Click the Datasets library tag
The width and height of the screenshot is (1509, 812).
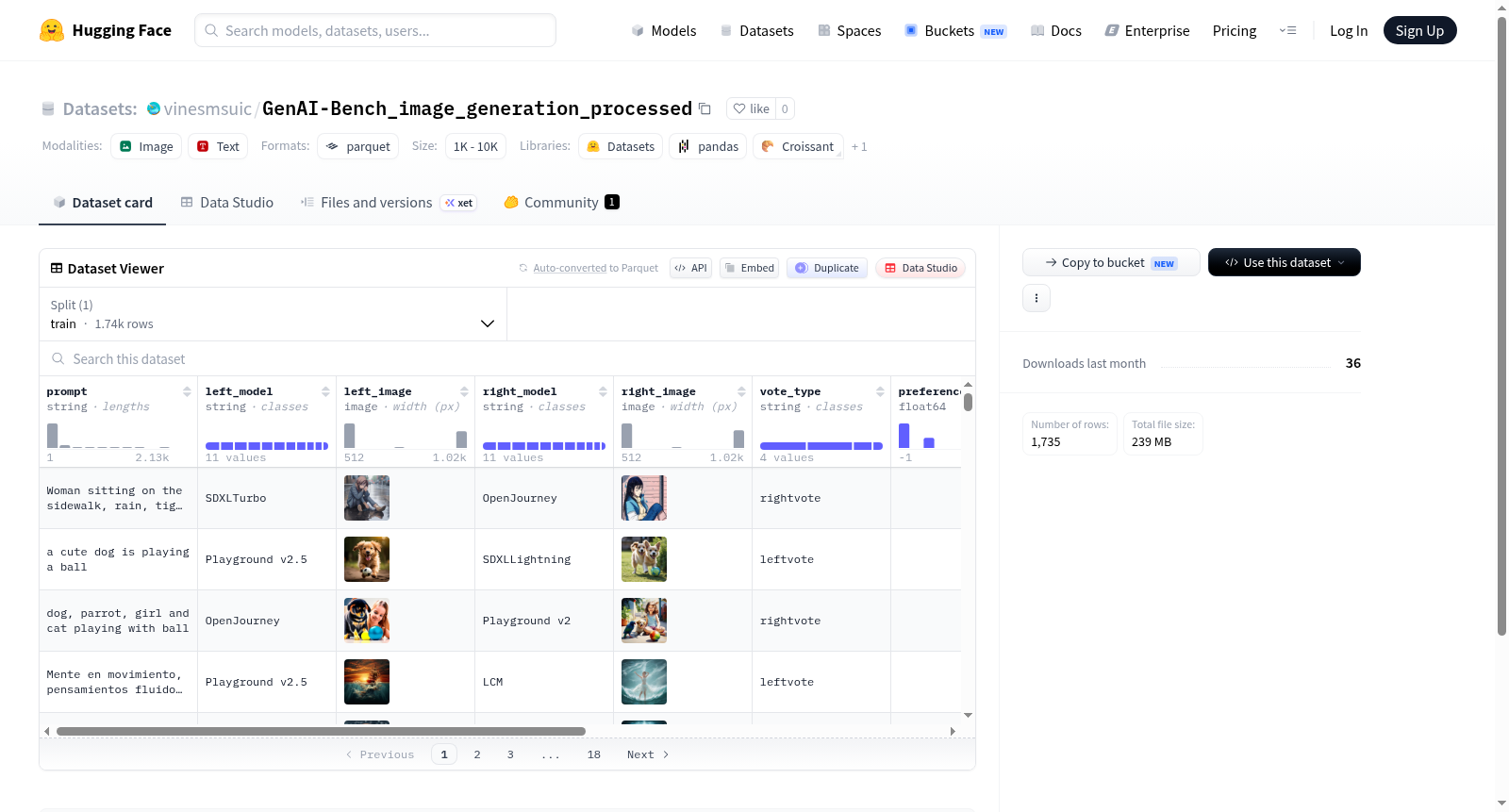[x=620, y=146]
